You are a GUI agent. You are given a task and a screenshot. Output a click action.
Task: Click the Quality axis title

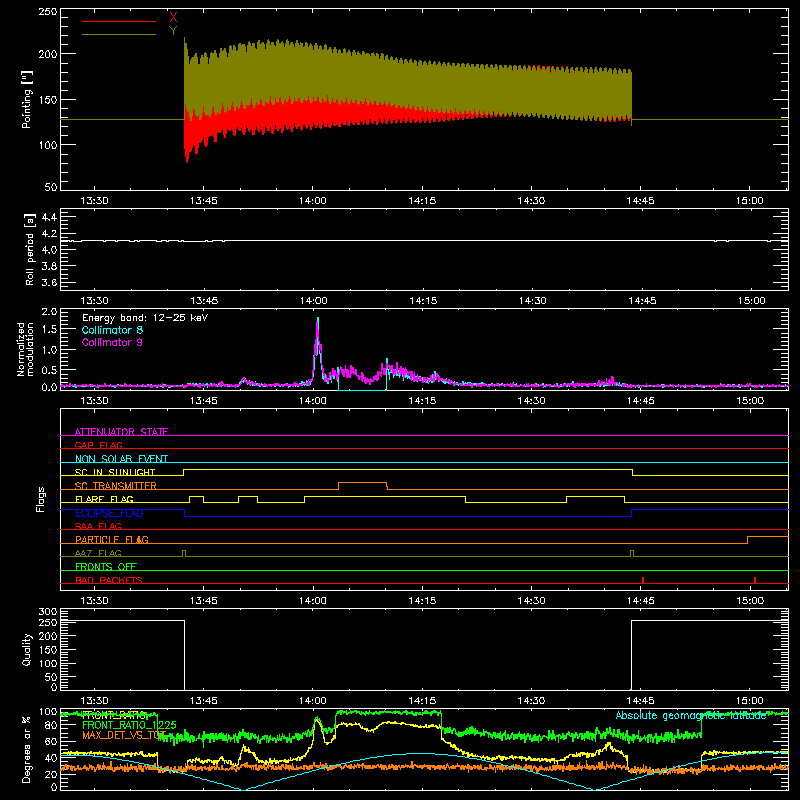point(27,649)
